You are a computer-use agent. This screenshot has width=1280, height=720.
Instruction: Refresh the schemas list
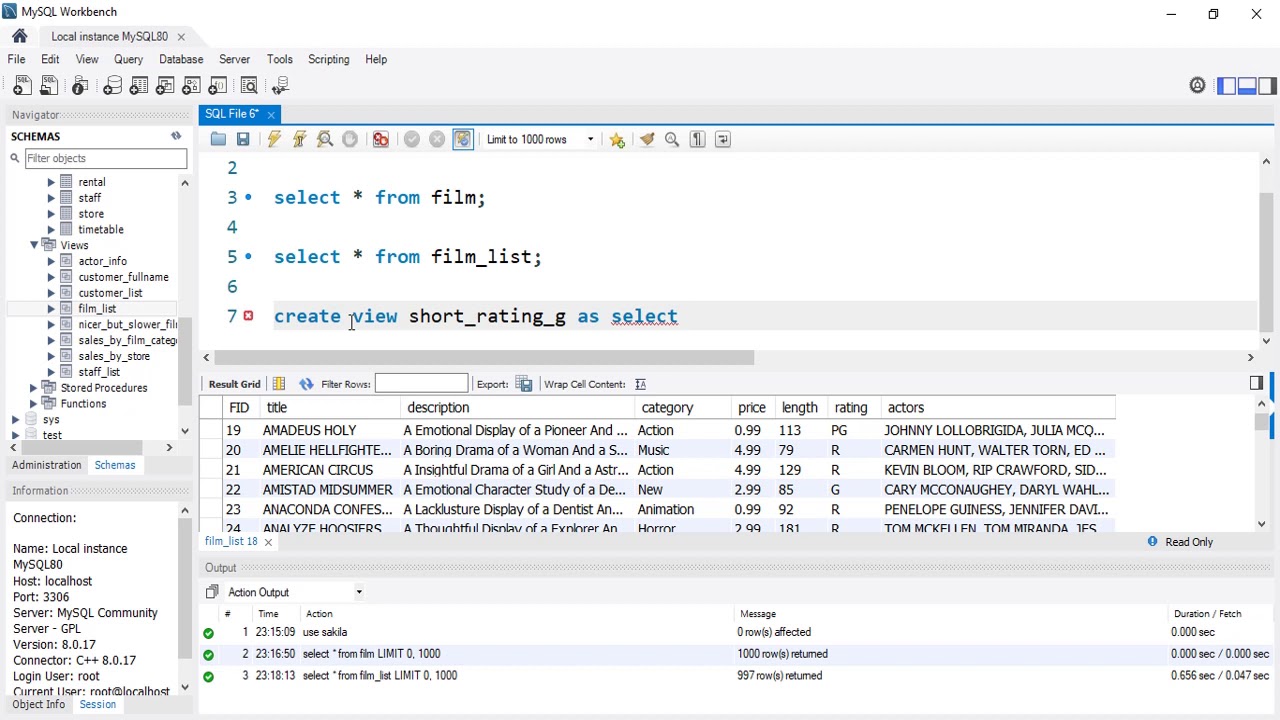pos(176,136)
